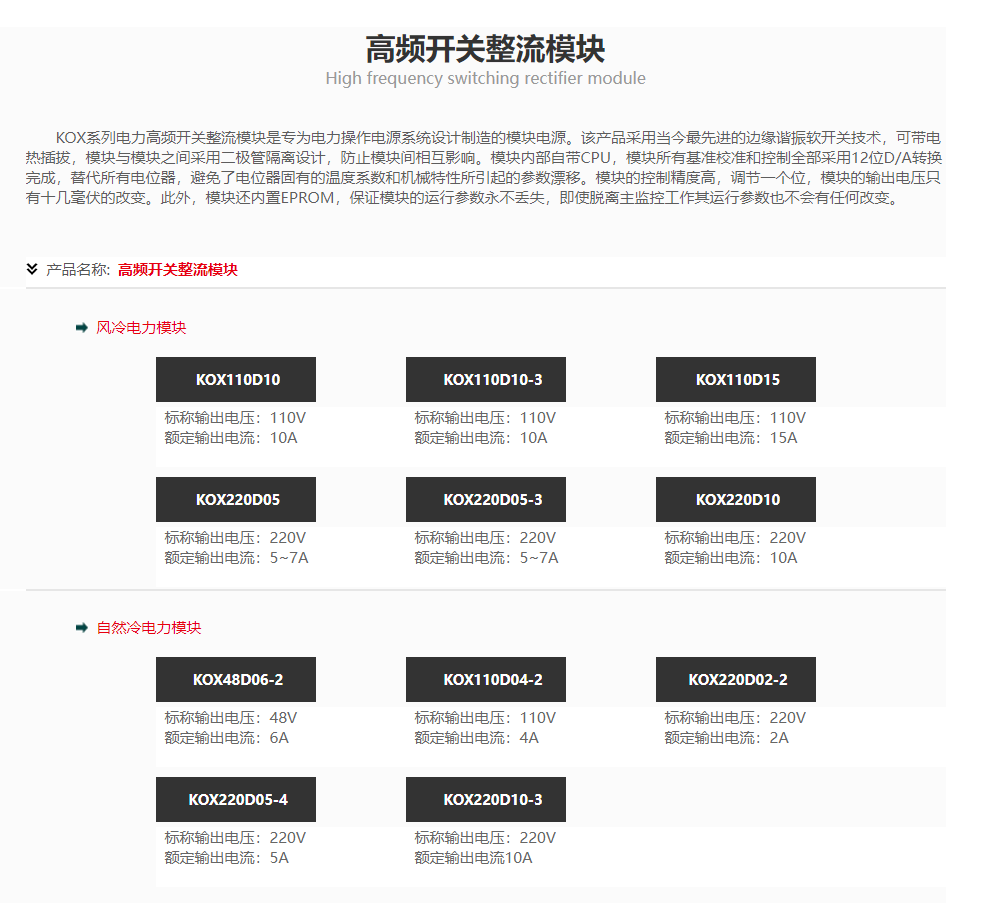
Task: Click 标称输出电压: 220V under KOX220D10
Action: coord(735,538)
